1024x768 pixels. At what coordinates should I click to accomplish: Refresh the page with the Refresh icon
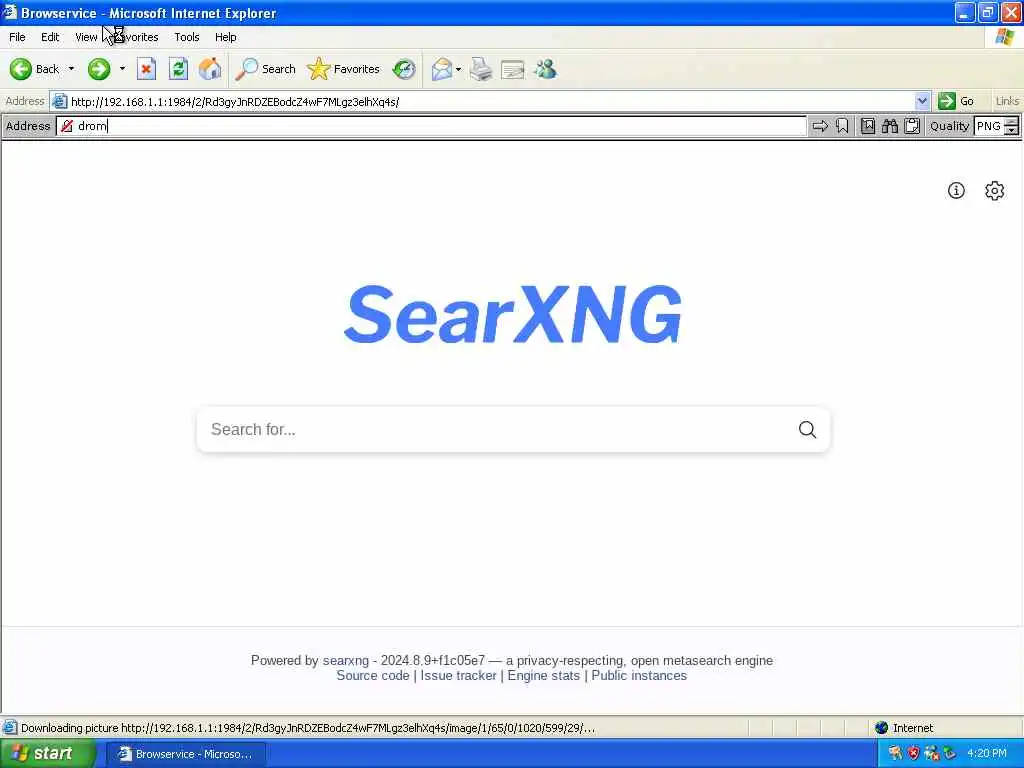tap(178, 69)
